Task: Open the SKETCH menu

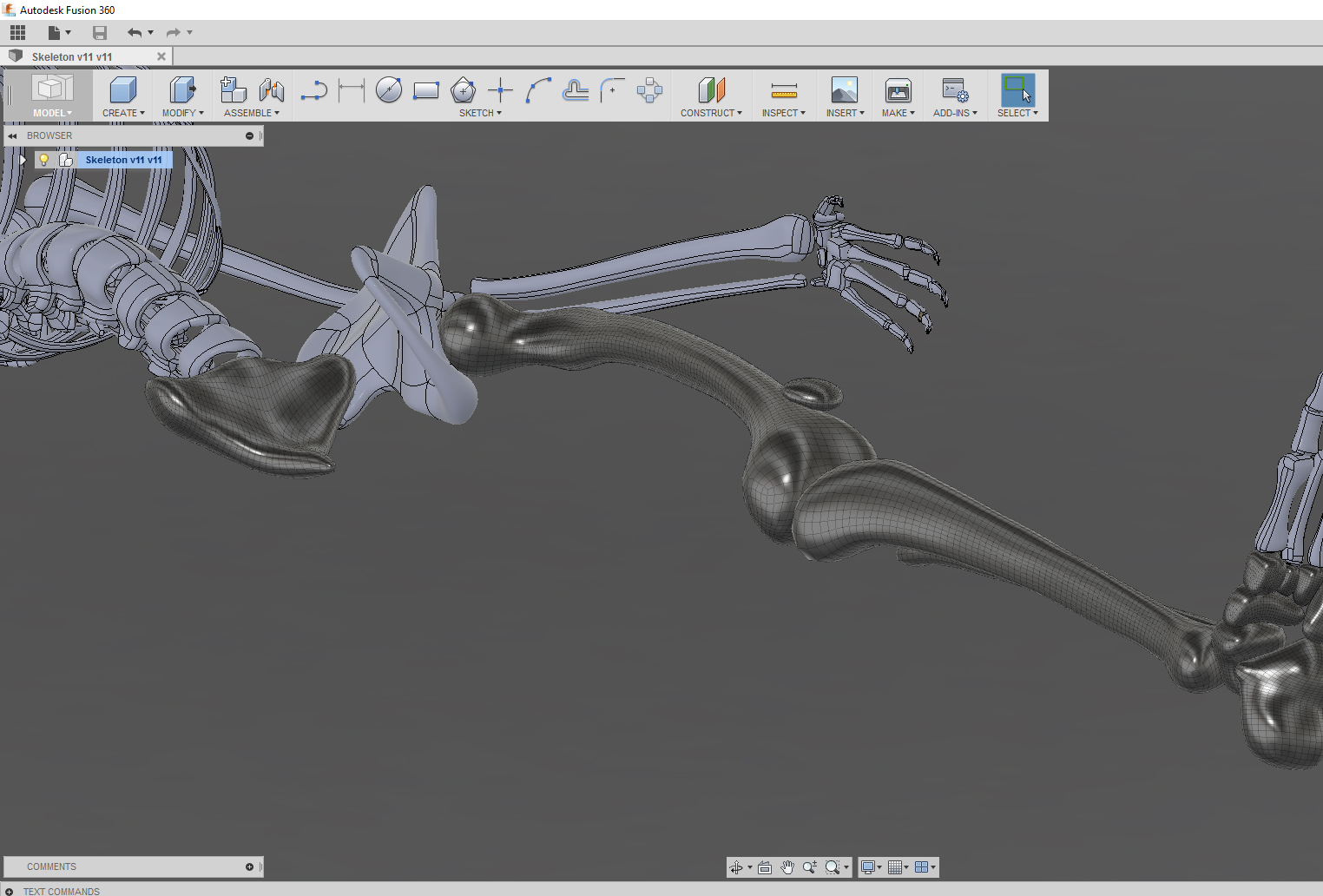Action: tap(480, 113)
